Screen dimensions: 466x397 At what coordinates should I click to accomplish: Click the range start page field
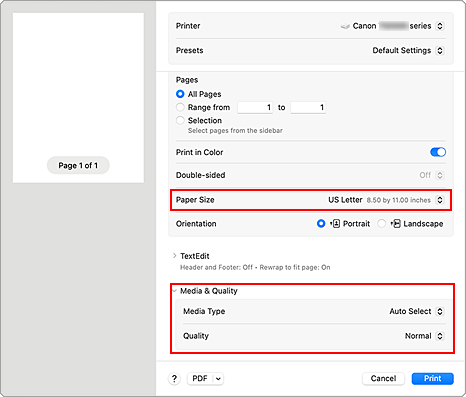[x=255, y=107]
